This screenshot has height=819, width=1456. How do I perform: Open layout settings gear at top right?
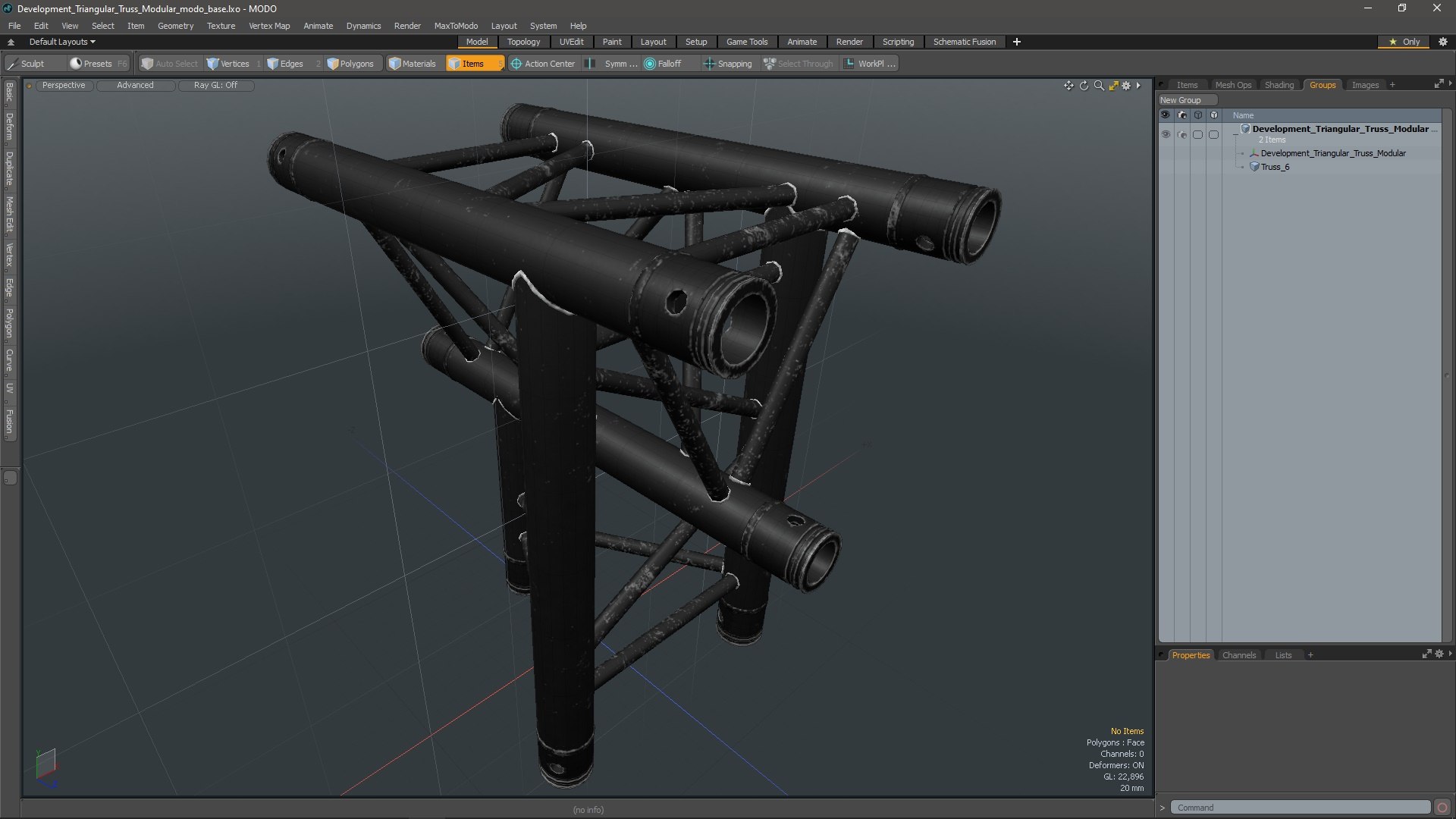[1443, 42]
